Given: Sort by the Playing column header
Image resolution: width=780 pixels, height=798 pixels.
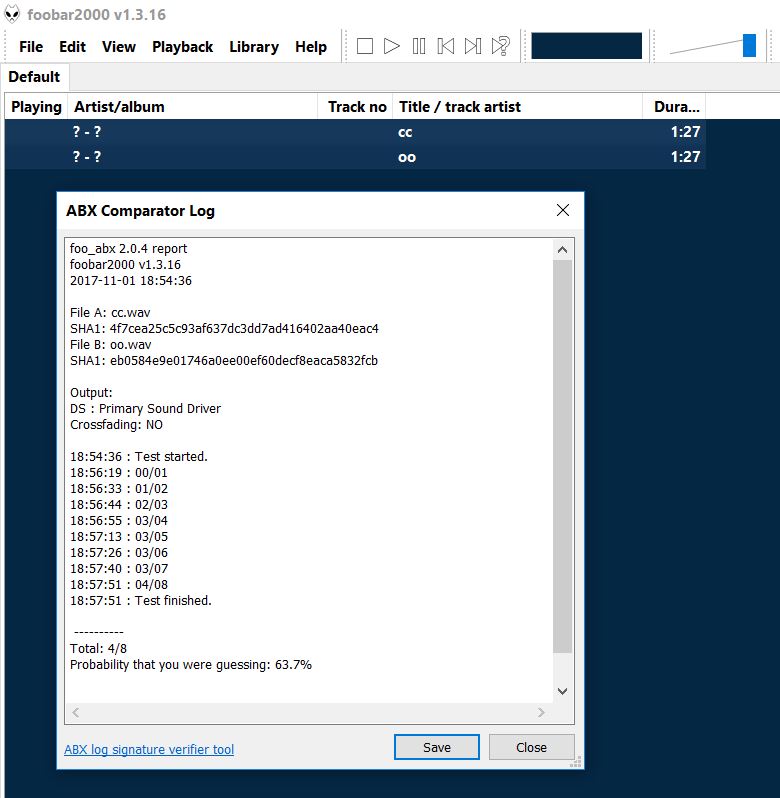Looking at the screenshot, I should [x=36, y=107].
